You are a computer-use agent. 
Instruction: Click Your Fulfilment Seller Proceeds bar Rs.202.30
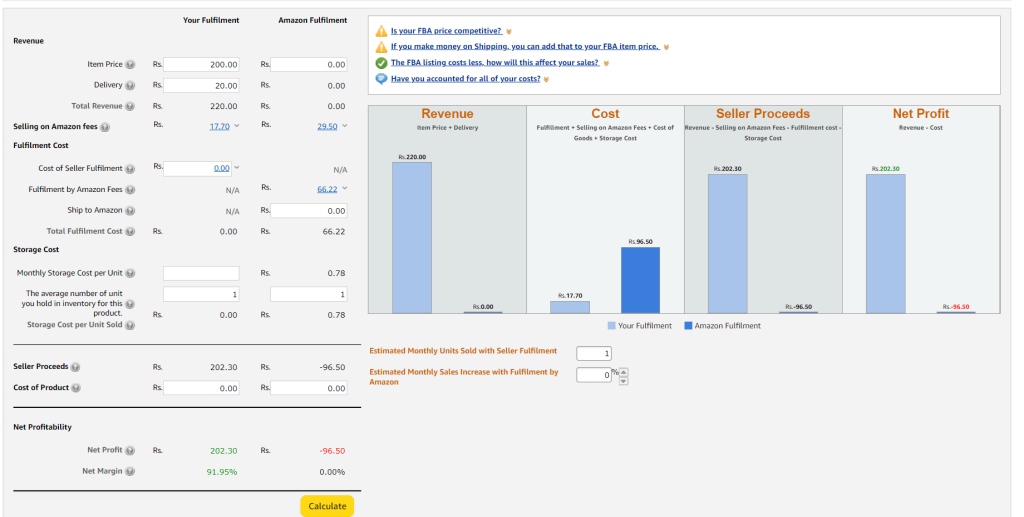[728, 243]
